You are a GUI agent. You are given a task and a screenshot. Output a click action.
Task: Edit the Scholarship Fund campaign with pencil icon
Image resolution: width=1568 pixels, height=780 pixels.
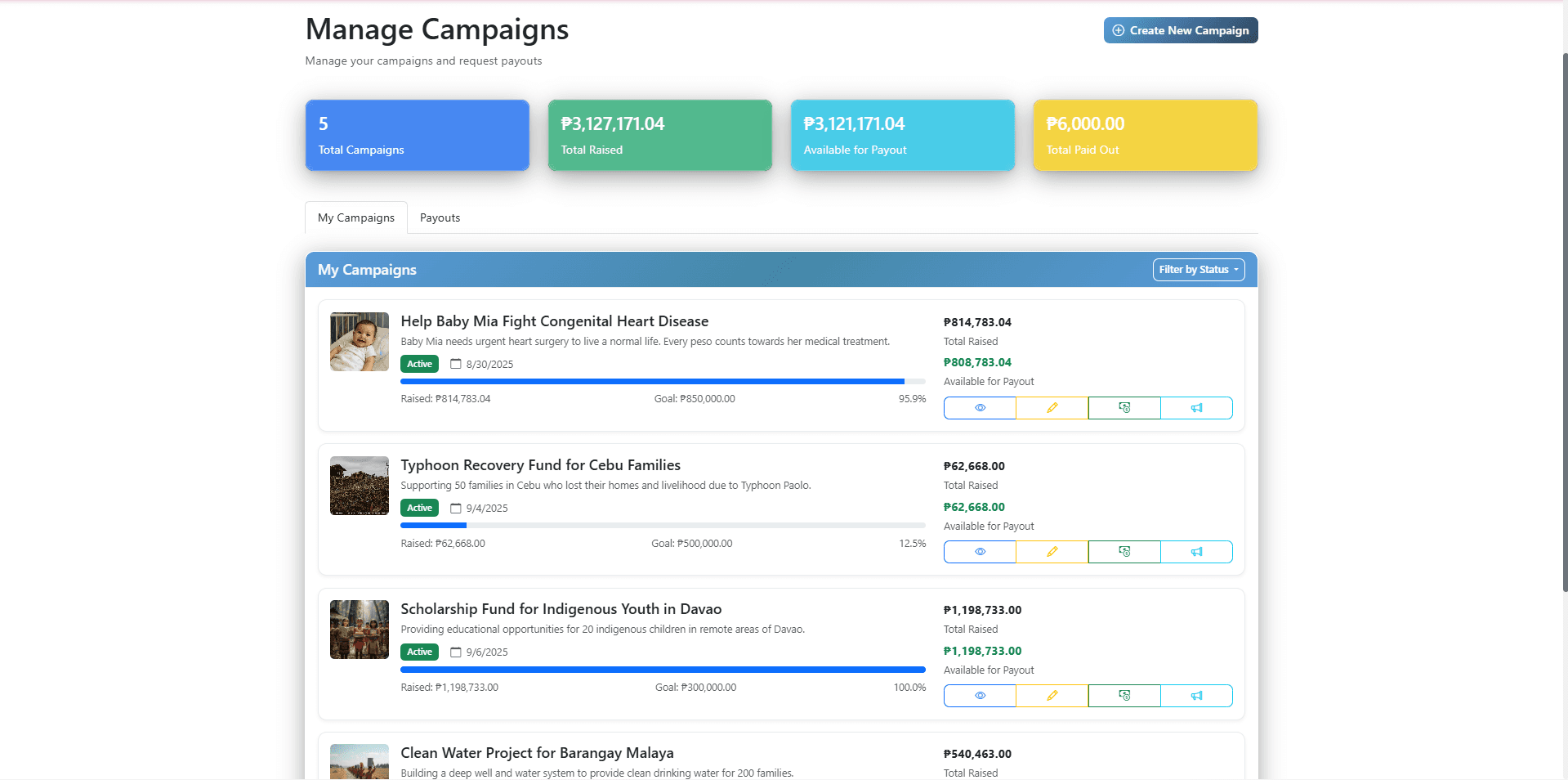coord(1052,696)
